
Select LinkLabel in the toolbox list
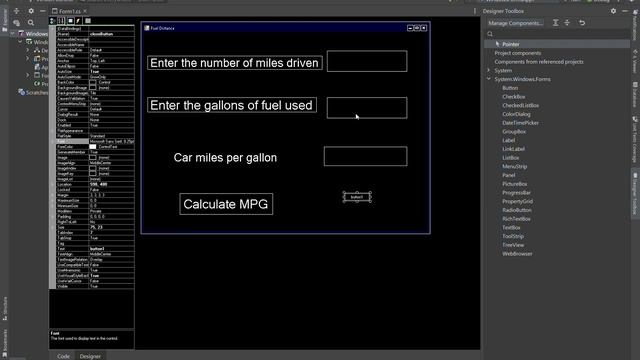(513, 149)
